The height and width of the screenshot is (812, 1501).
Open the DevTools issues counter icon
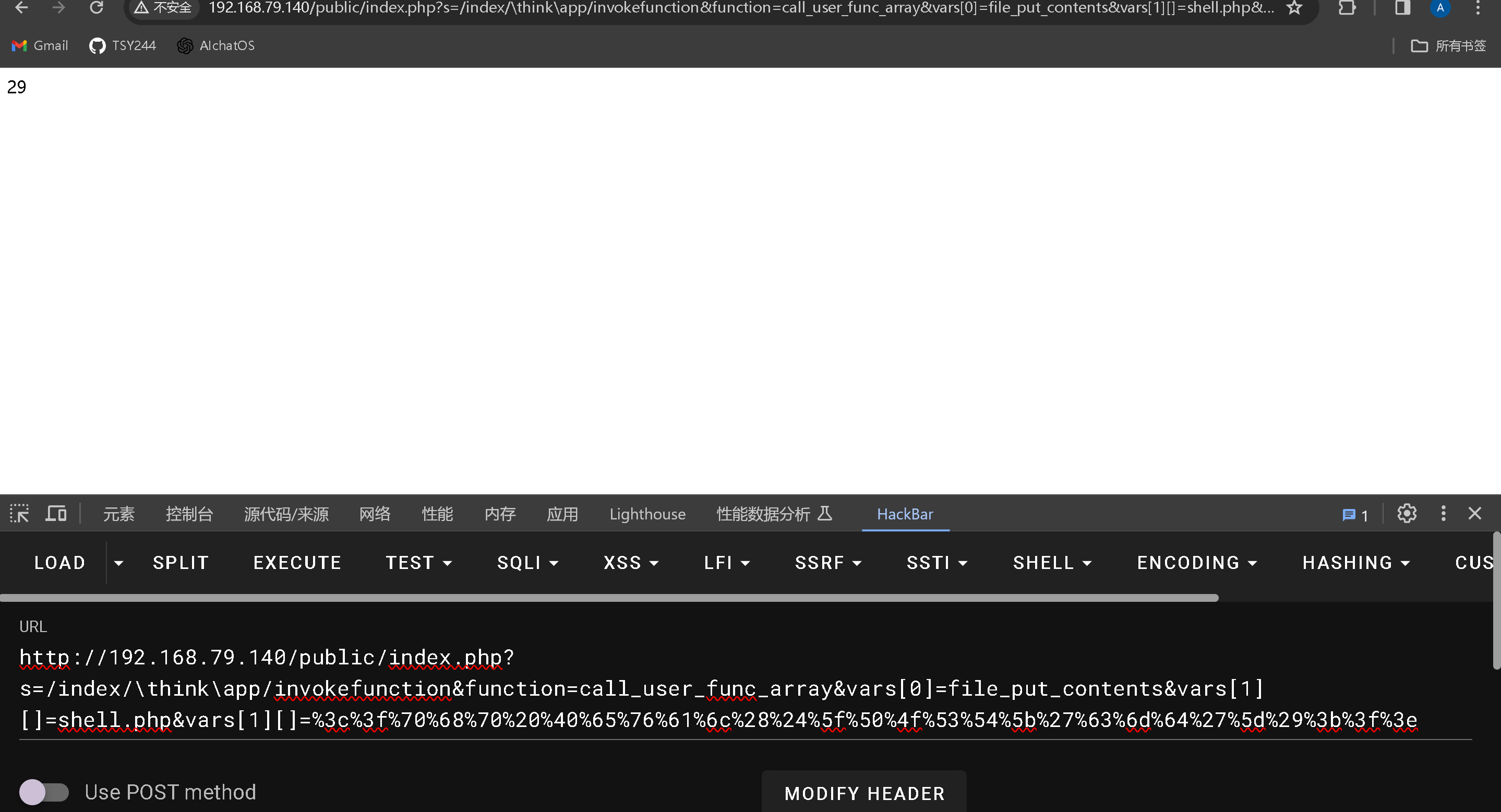coord(1355,515)
